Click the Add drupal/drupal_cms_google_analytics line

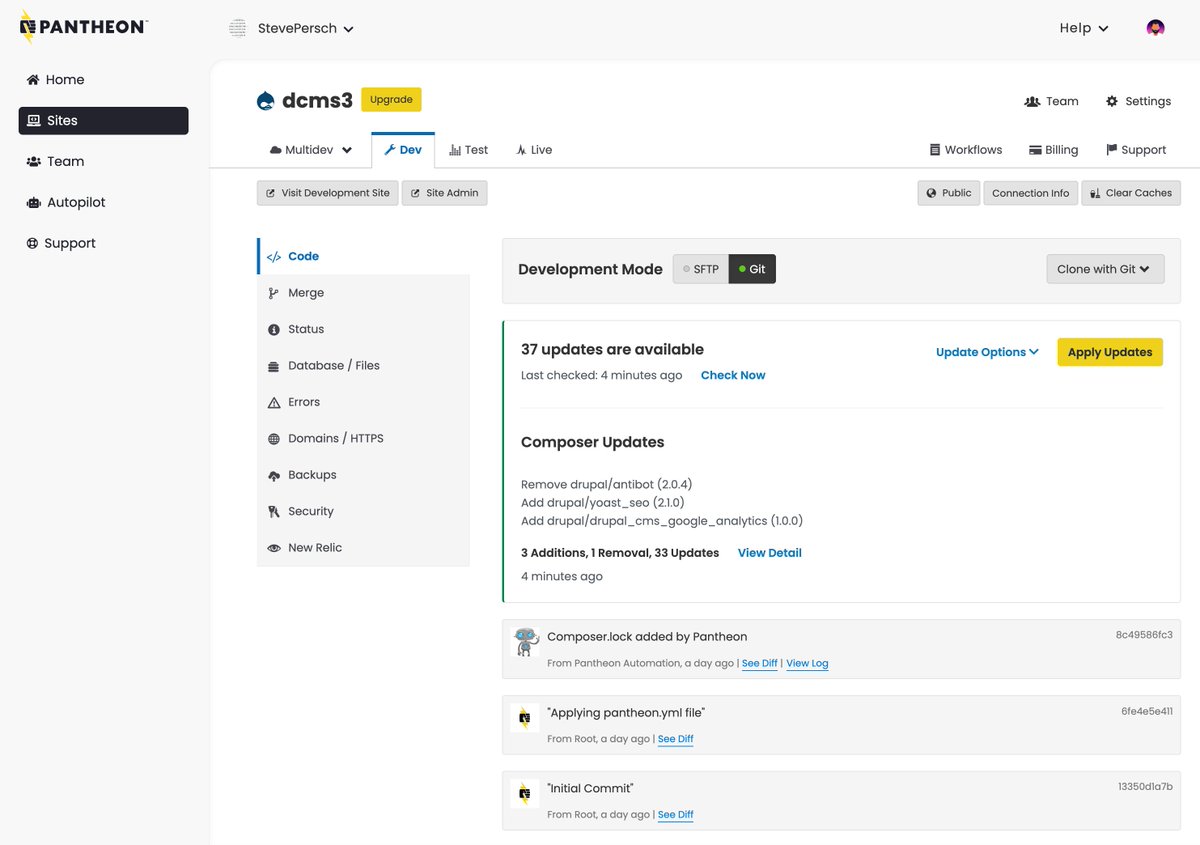tap(662, 521)
